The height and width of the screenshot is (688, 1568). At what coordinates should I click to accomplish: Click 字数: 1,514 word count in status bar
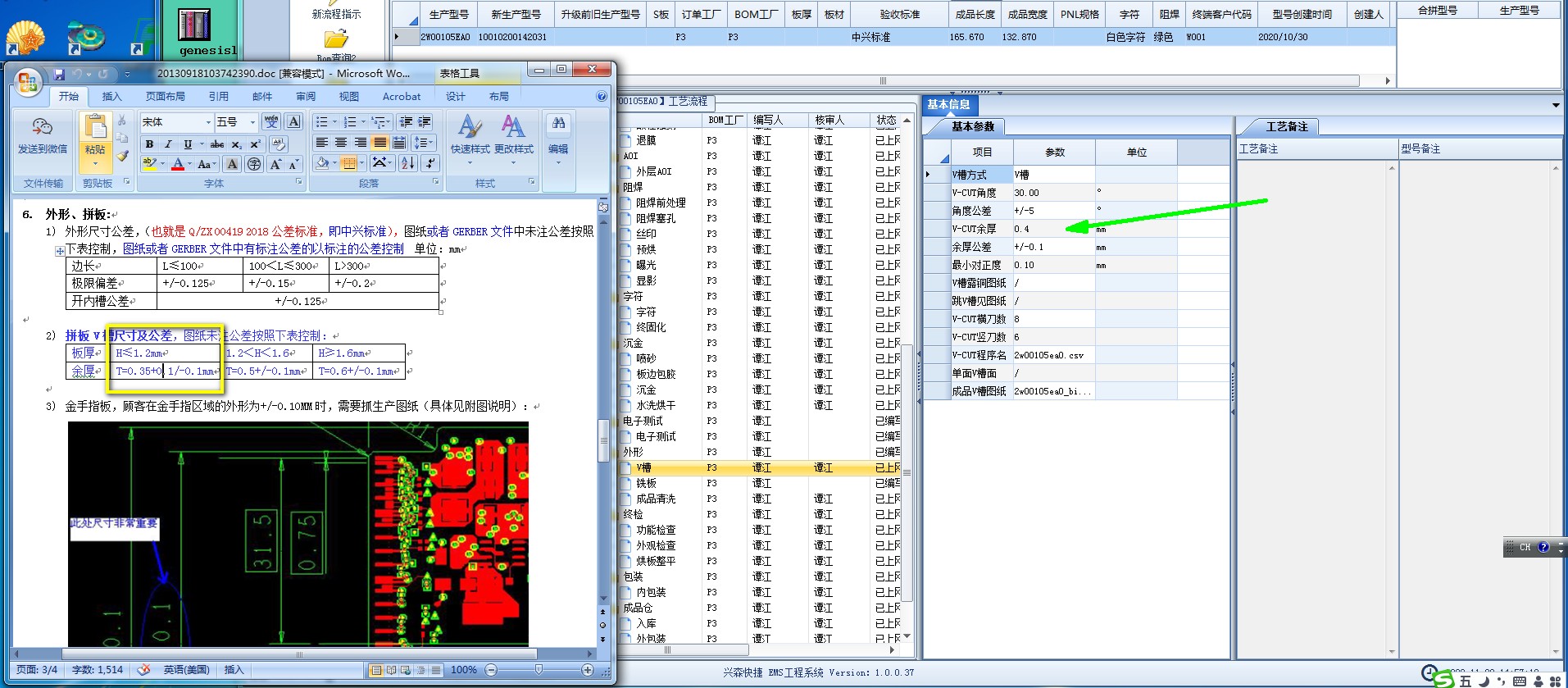click(98, 670)
